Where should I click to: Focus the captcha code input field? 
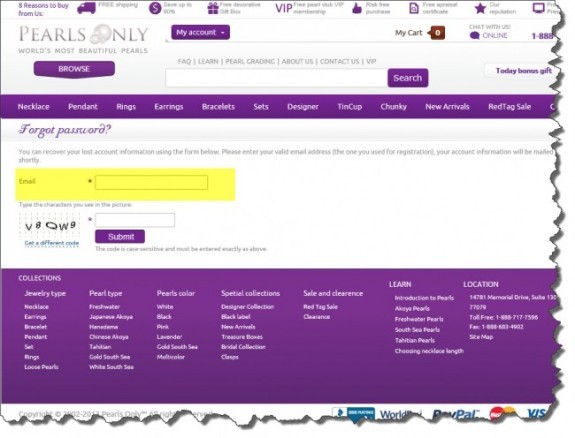[135, 220]
